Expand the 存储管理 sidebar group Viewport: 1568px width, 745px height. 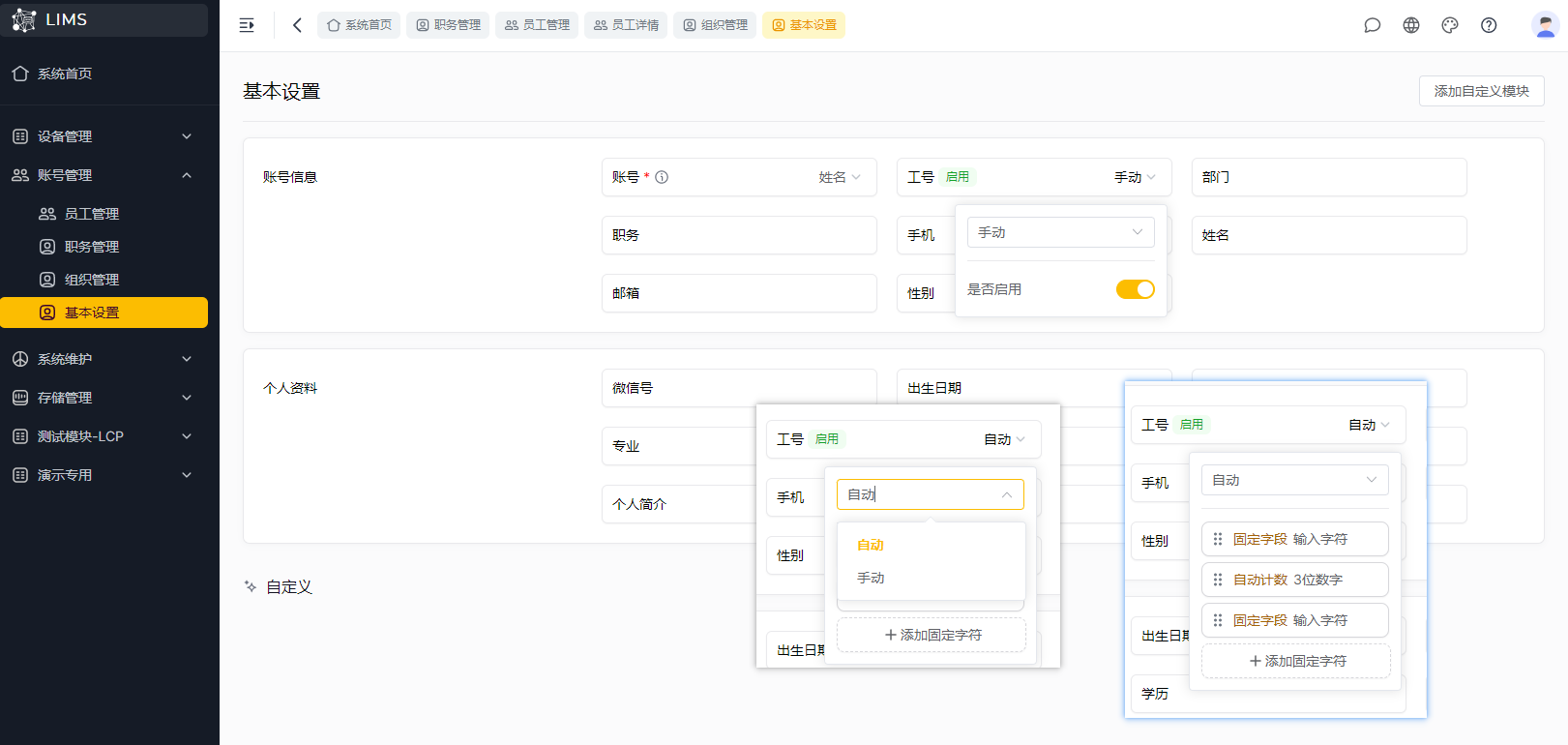point(187,398)
